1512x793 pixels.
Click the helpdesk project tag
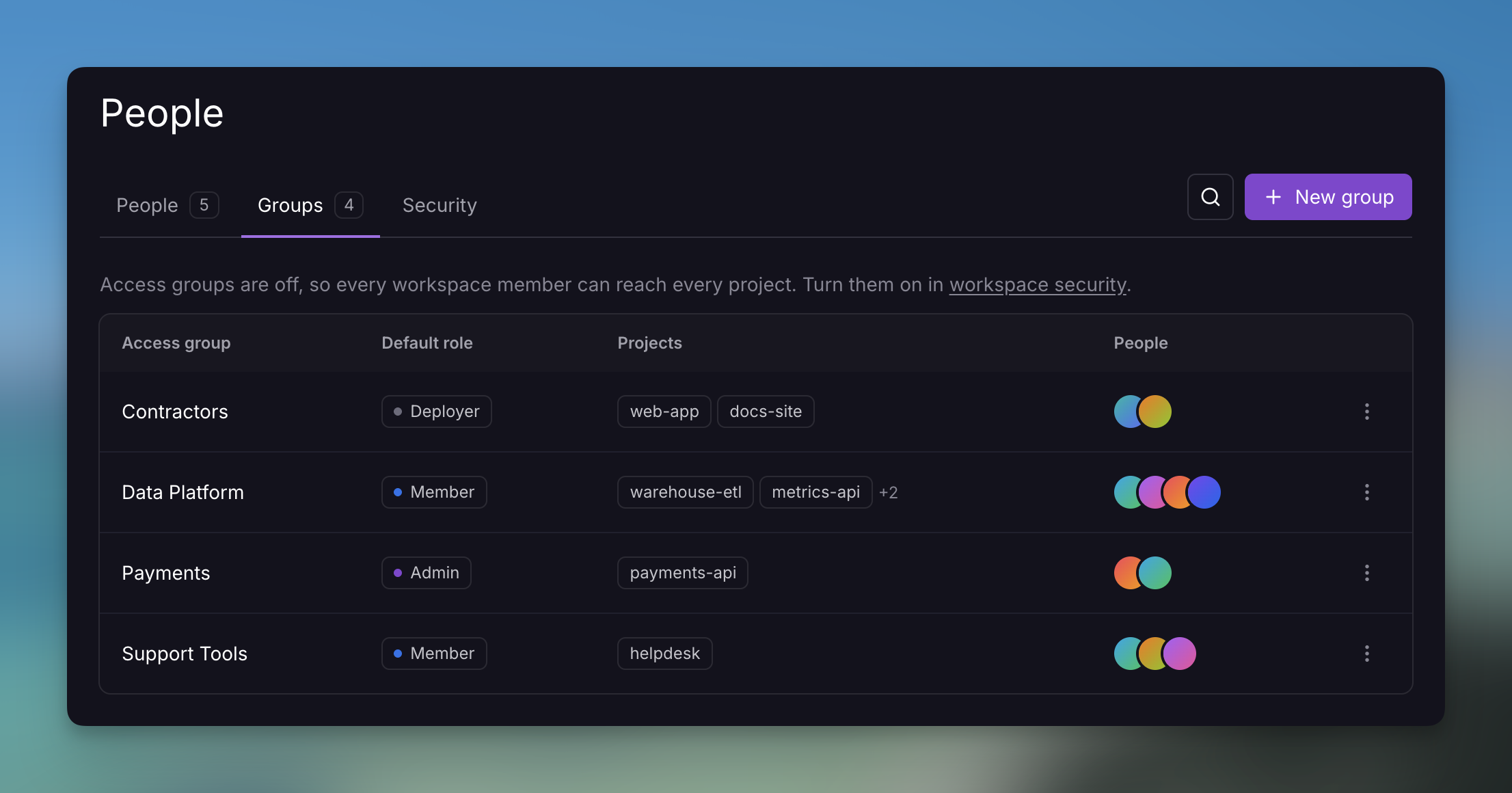click(x=665, y=654)
